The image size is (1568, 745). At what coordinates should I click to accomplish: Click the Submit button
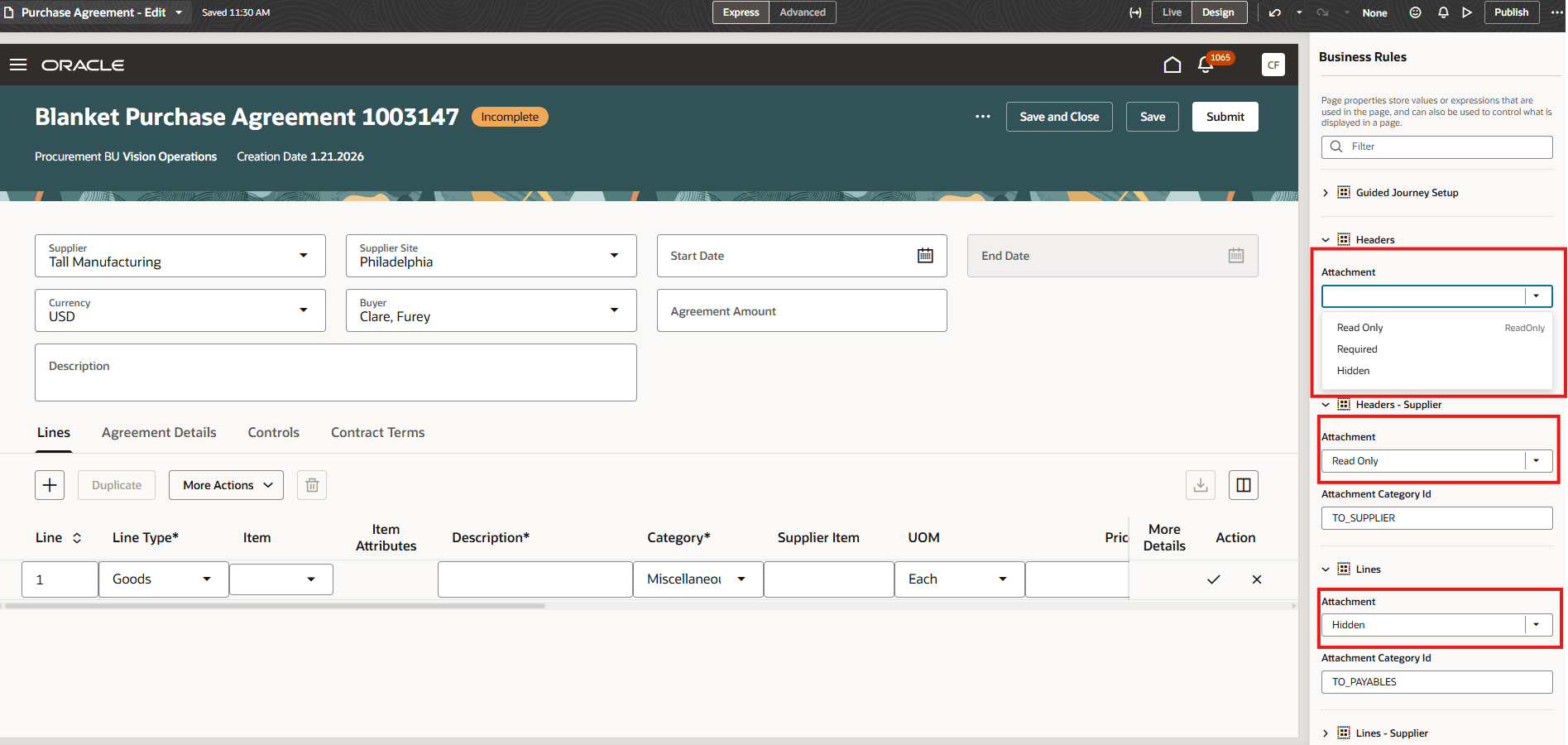pos(1225,117)
